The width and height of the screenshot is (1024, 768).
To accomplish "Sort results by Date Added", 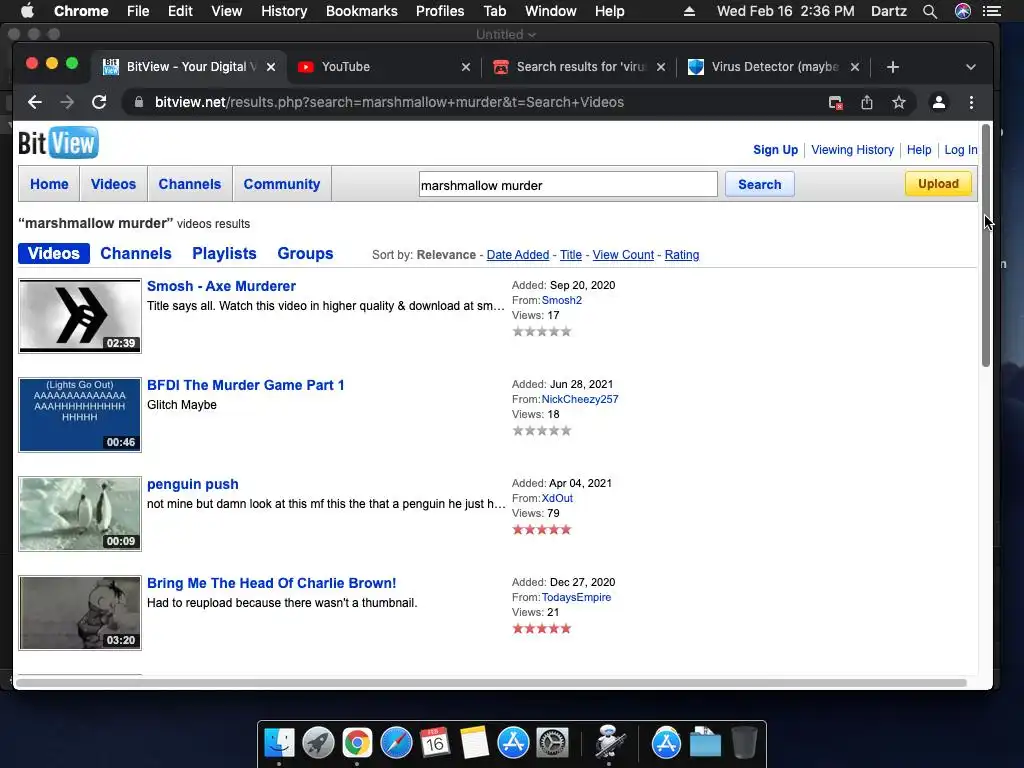I will click(518, 255).
